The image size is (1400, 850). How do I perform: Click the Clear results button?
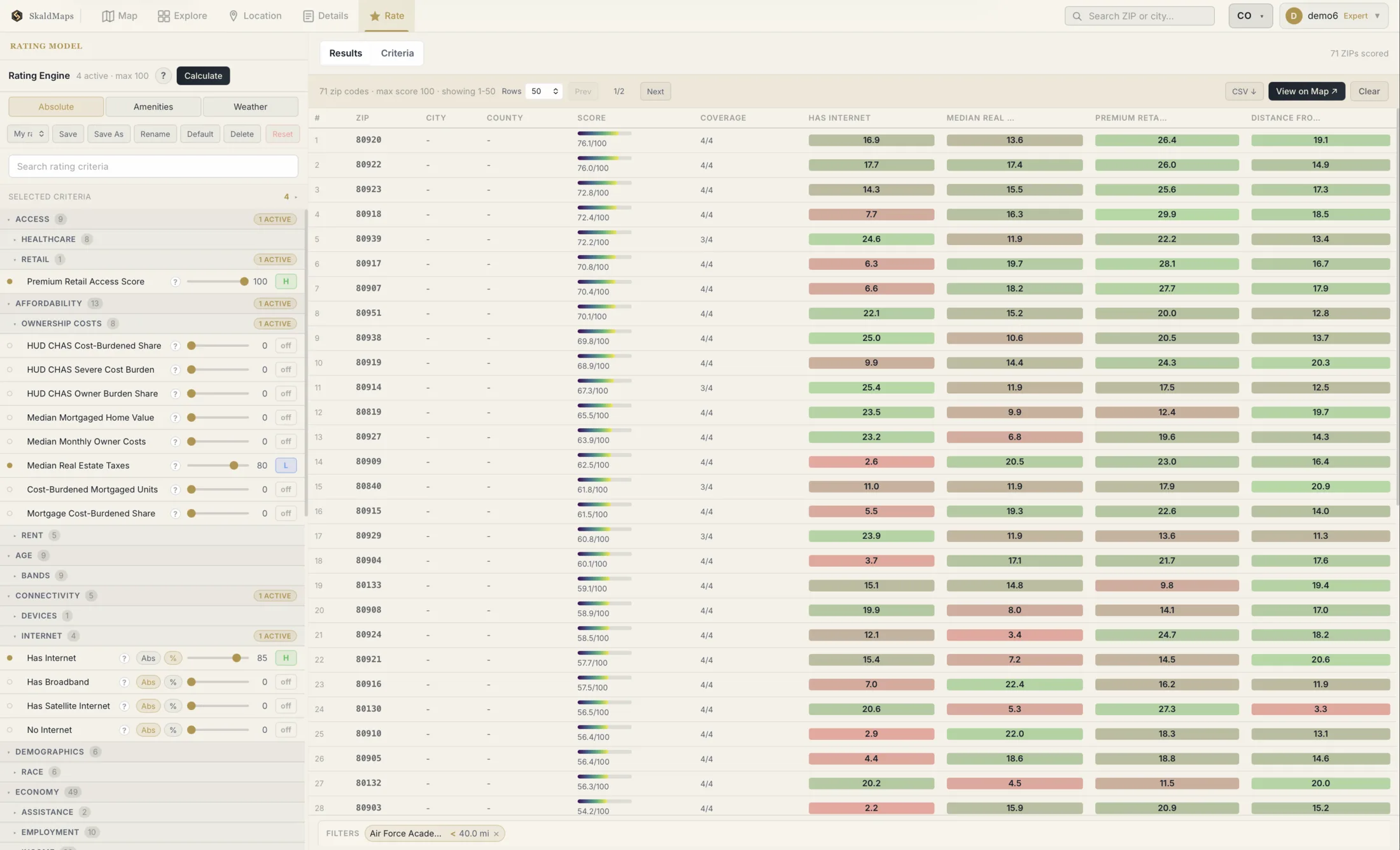pos(1369,92)
